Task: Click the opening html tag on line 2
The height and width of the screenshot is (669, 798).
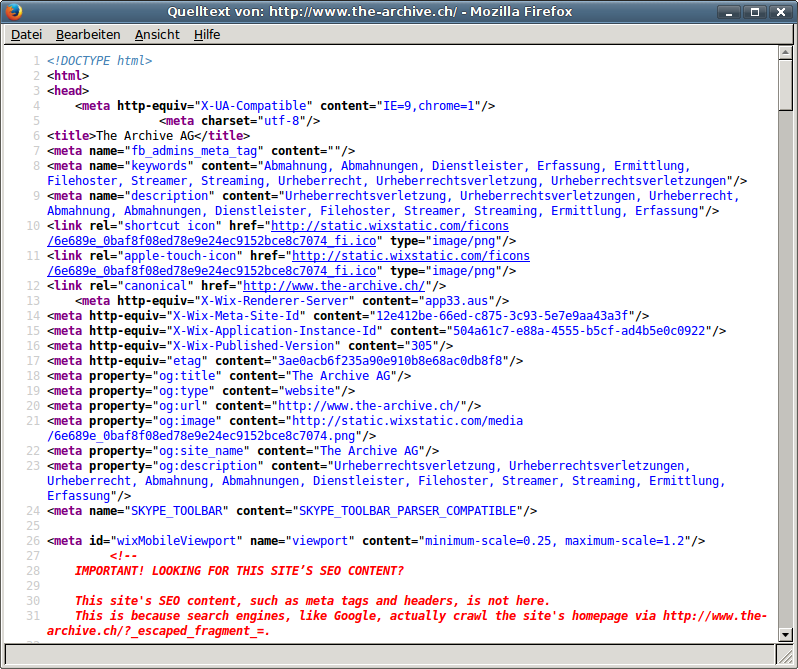Action: point(68,76)
